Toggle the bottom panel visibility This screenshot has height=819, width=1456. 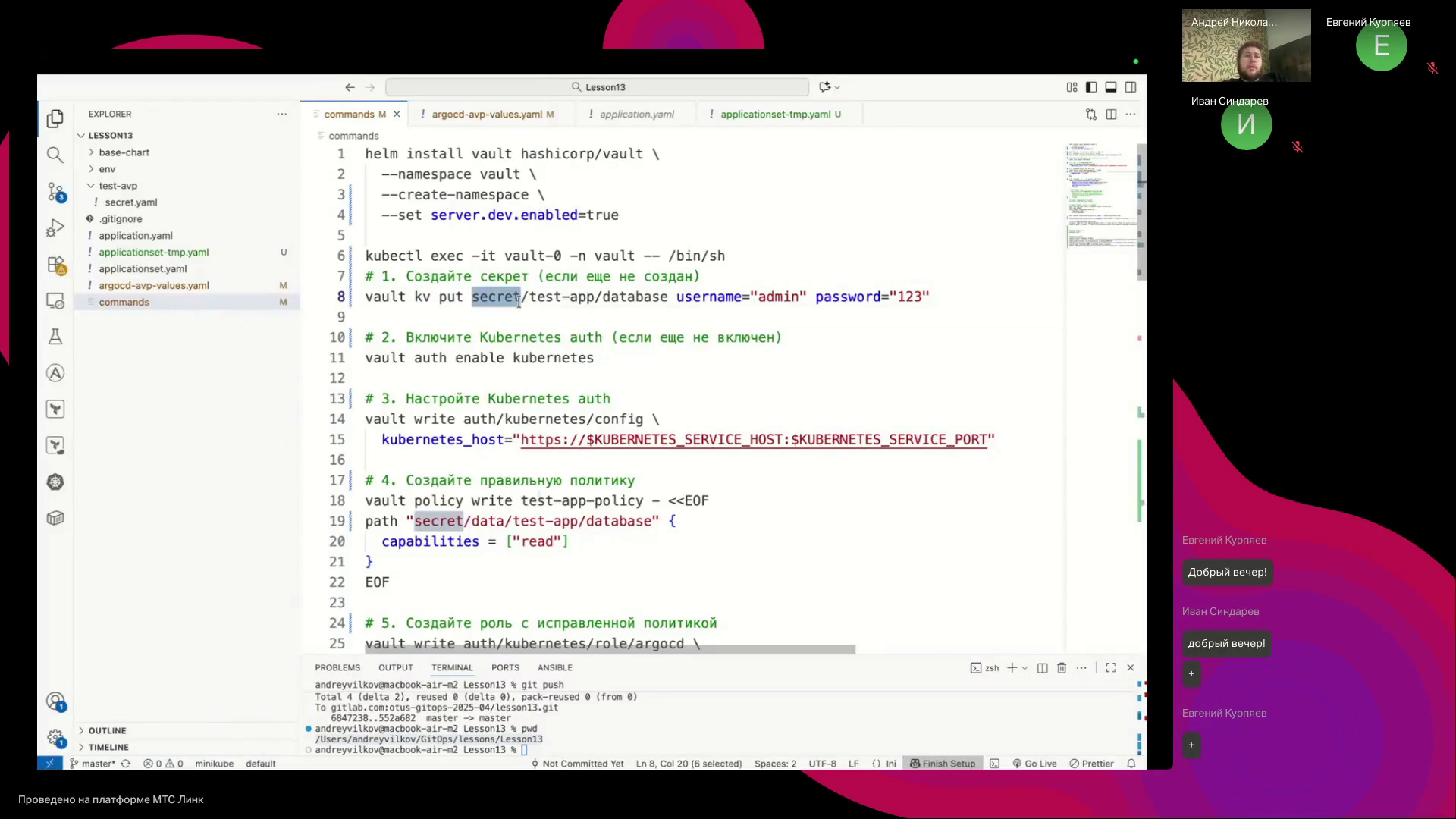click(x=1110, y=87)
